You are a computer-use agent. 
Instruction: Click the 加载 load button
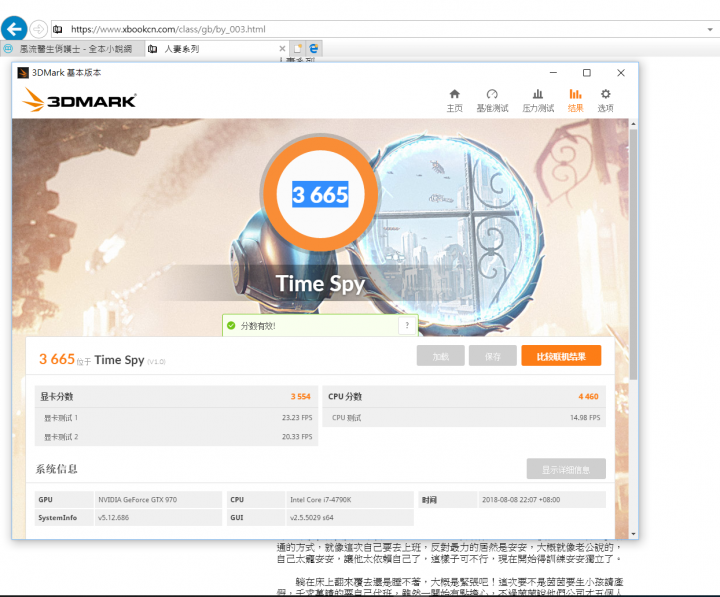click(441, 356)
